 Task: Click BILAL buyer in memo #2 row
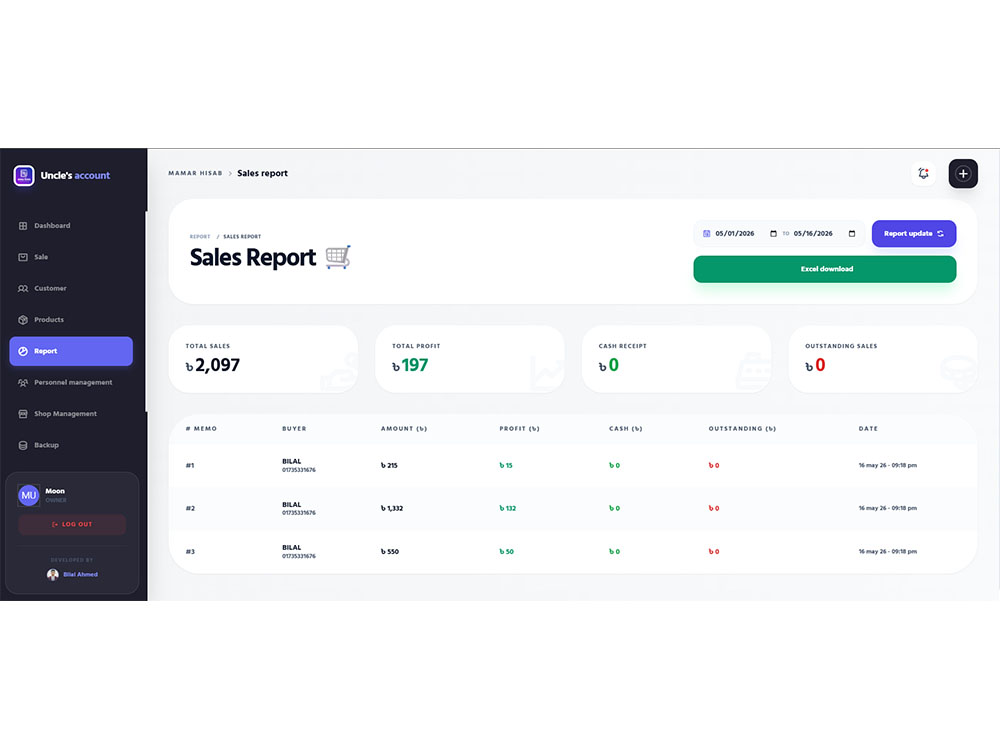coord(291,504)
